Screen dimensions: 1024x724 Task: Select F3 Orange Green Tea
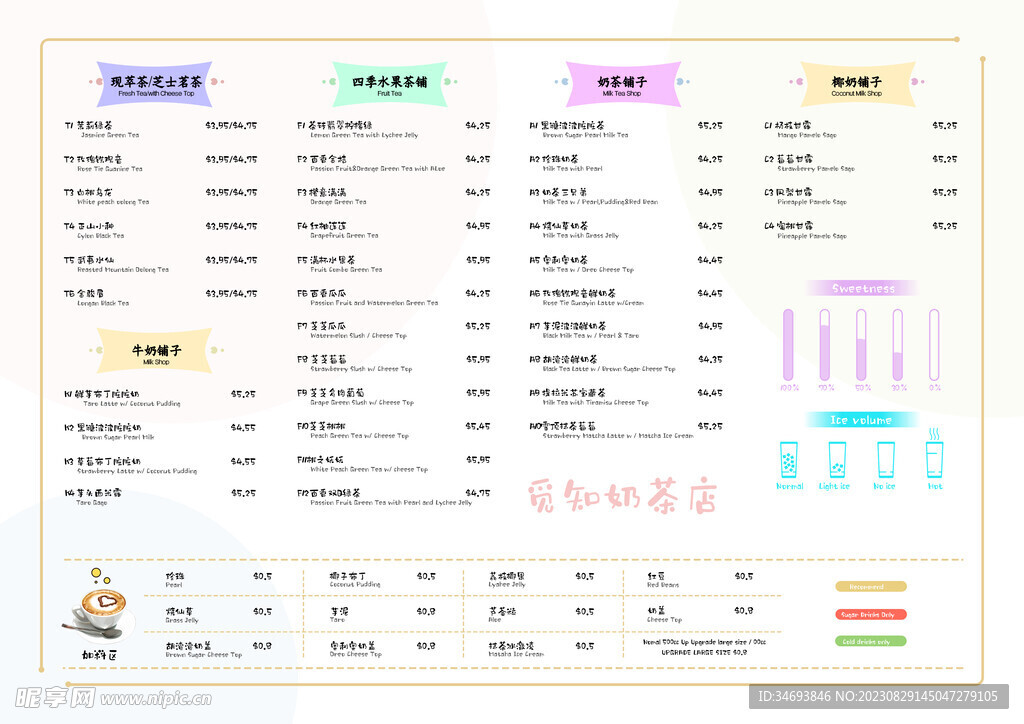click(393, 197)
